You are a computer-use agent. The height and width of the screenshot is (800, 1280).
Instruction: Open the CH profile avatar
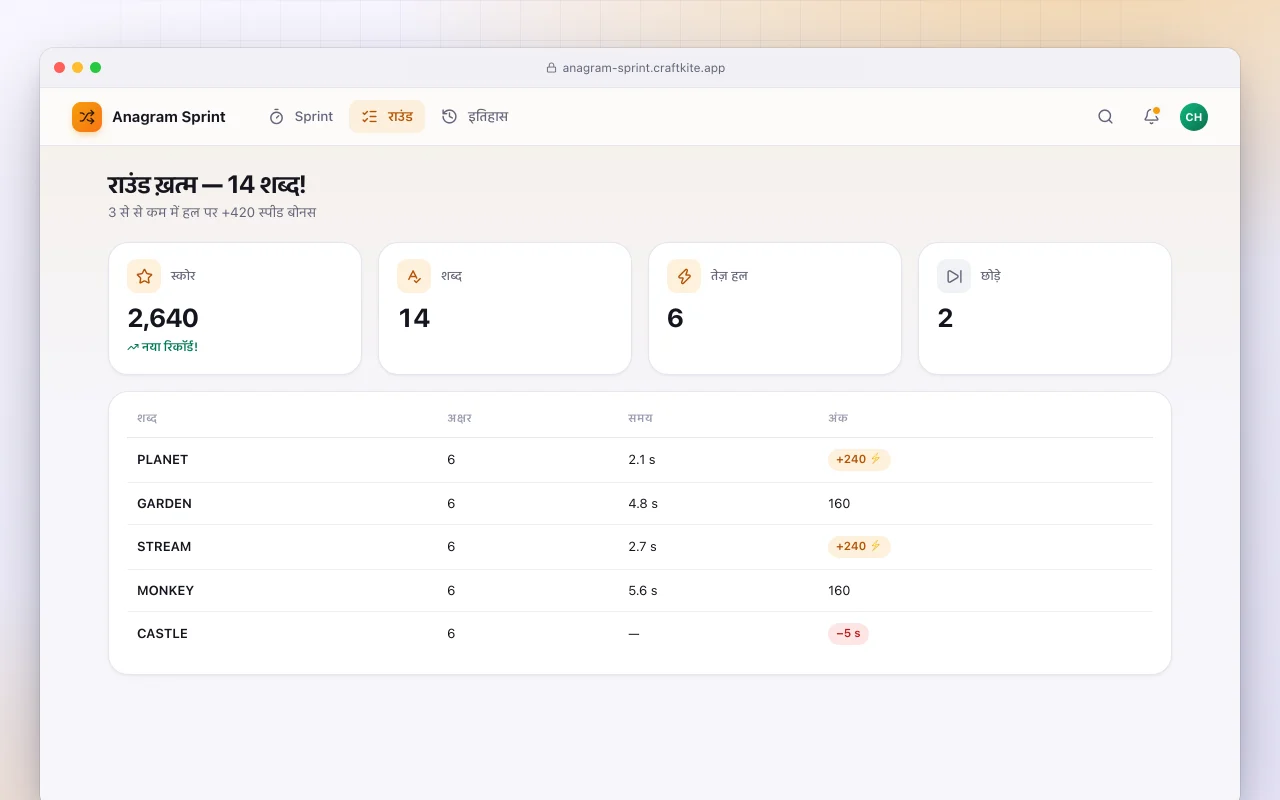(1194, 117)
